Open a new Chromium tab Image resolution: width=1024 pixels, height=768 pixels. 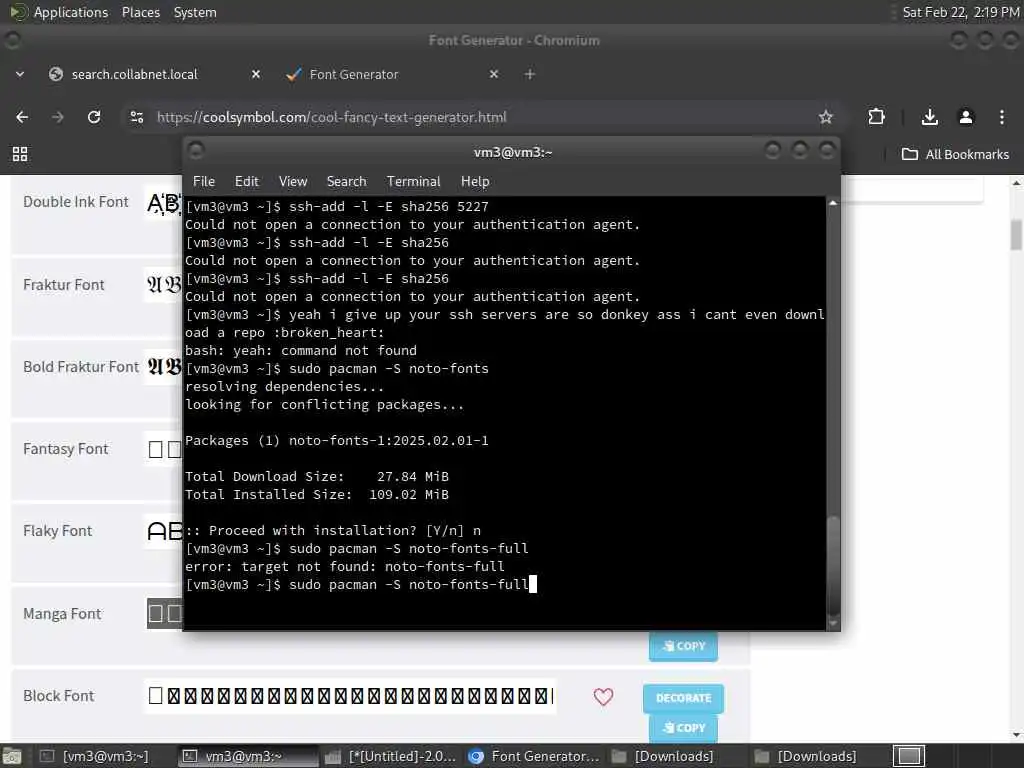(530, 74)
